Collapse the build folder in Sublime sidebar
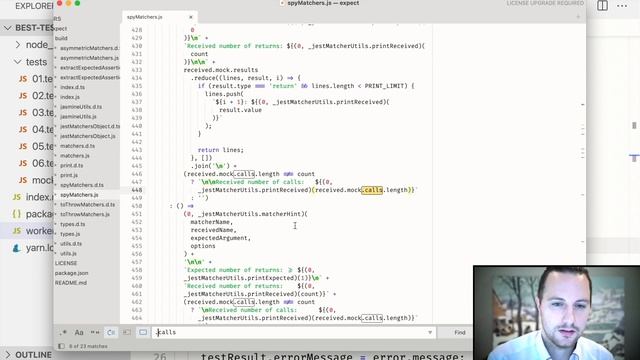 (x=61, y=38)
